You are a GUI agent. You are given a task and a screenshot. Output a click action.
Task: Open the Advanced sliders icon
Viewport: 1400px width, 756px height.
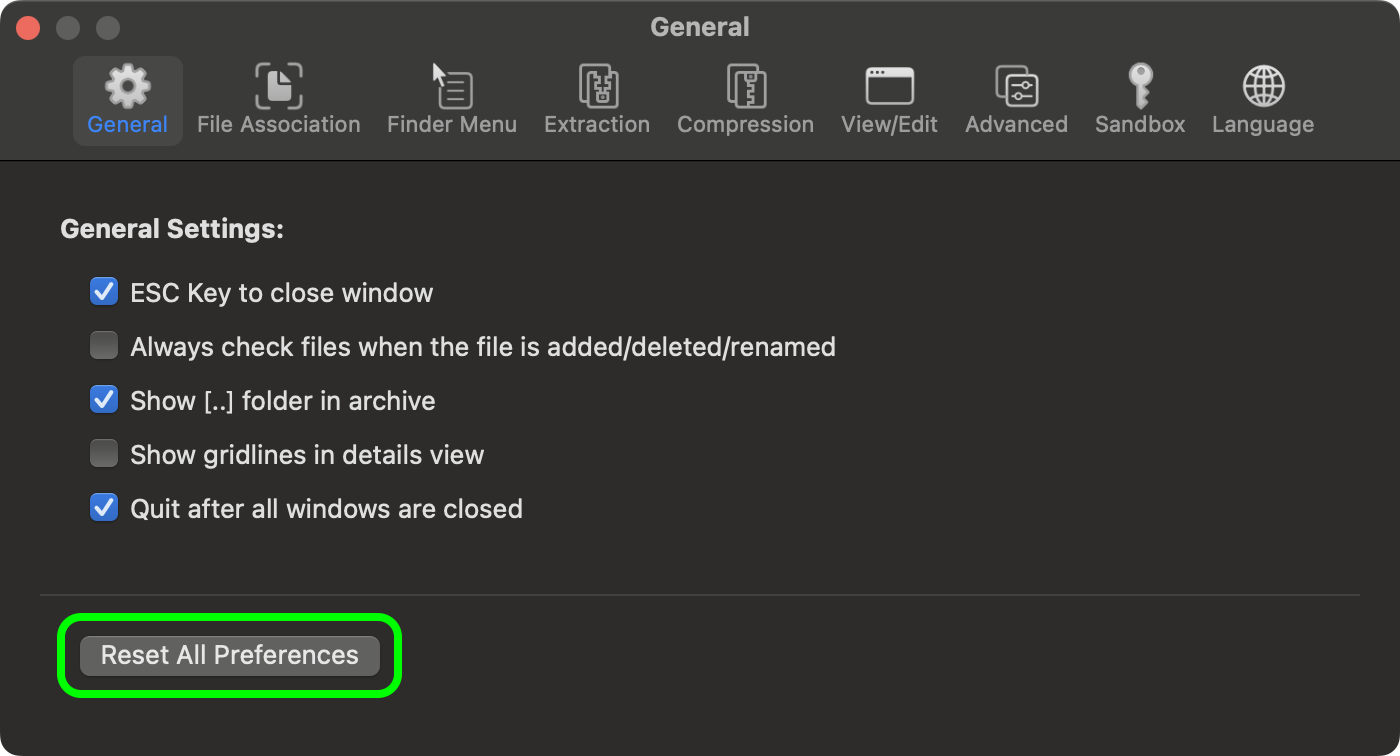1016,87
